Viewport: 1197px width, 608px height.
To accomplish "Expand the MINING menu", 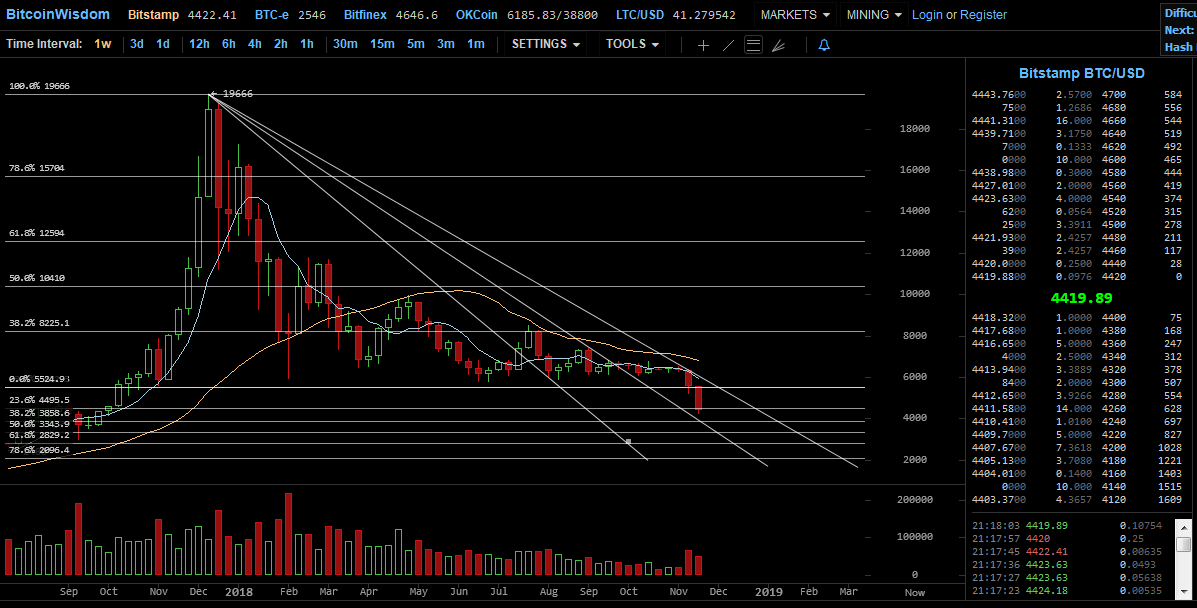I will tap(873, 15).
